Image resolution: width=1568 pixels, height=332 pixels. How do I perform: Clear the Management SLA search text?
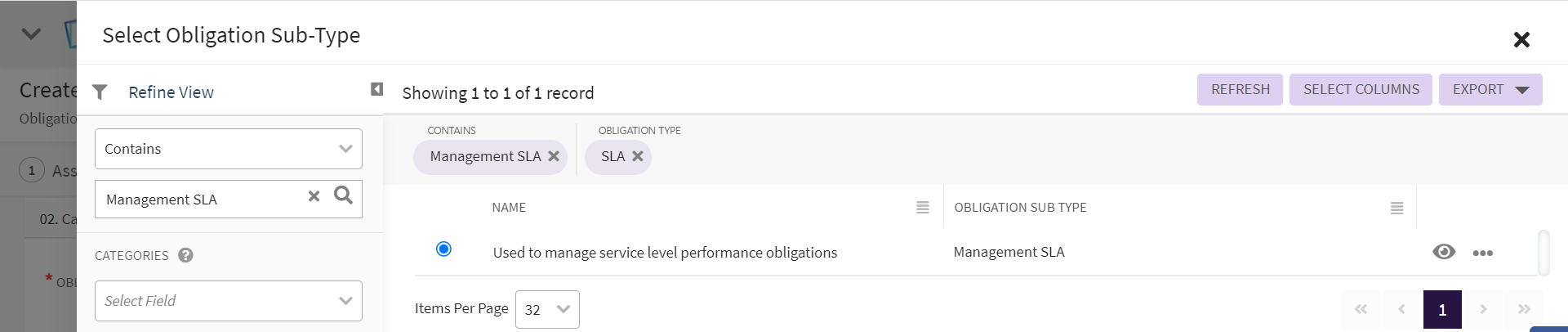pyautogui.click(x=314, y=196)
